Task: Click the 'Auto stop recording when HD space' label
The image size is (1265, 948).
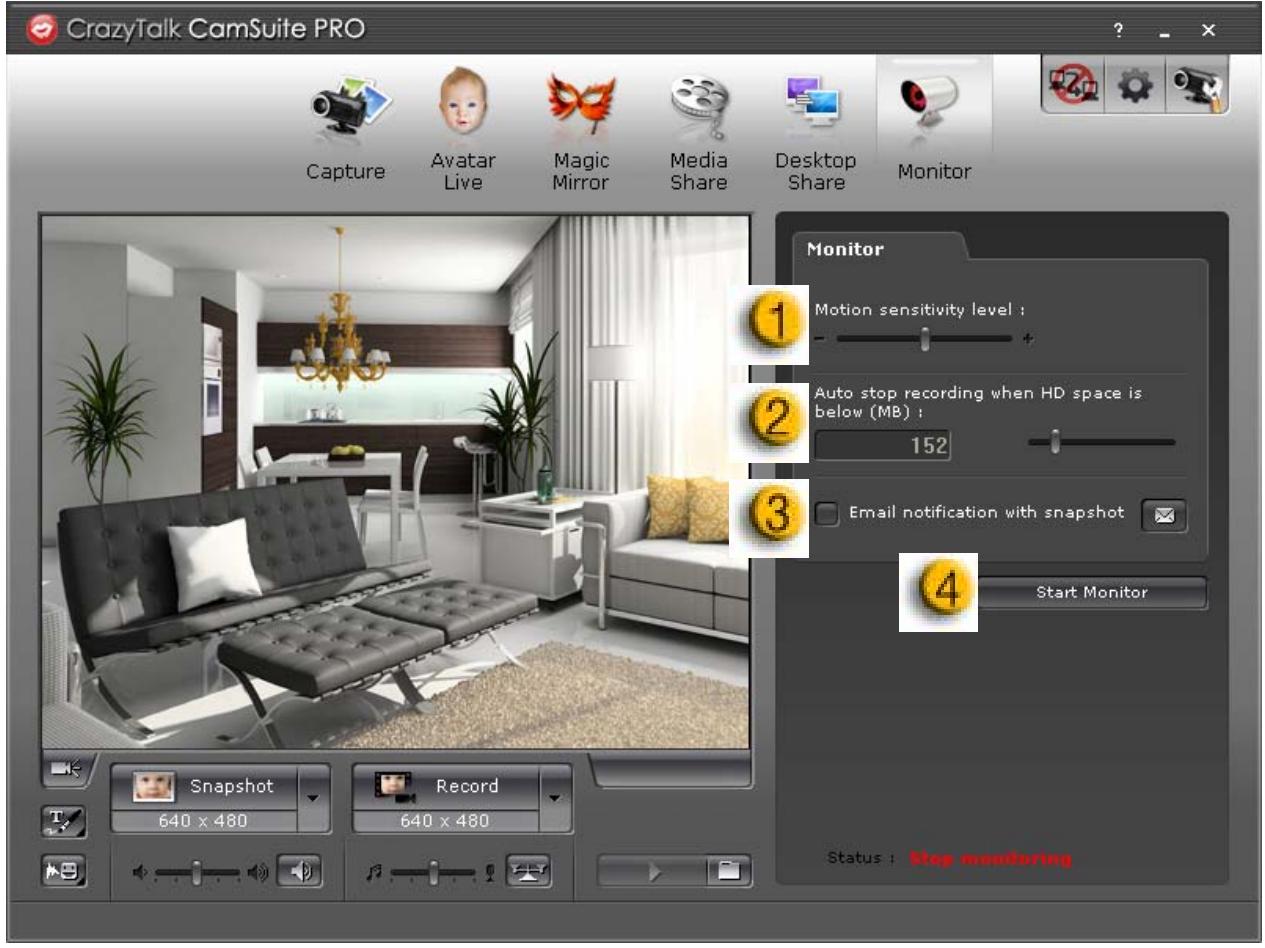Action: click(978, 403)
